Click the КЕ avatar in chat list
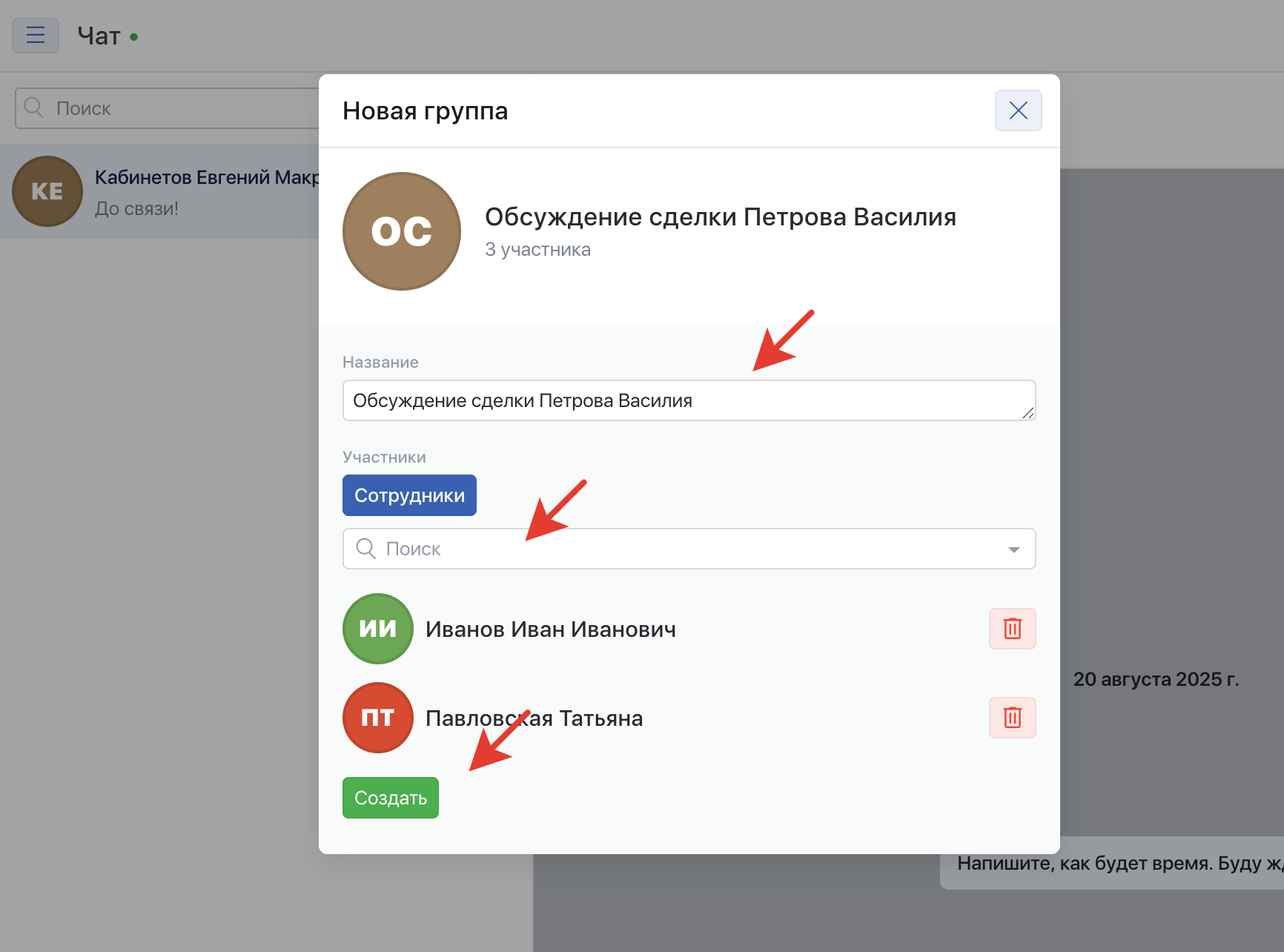Image resolution: width=1284 pixels, height=952 pixels. point(47,191)
